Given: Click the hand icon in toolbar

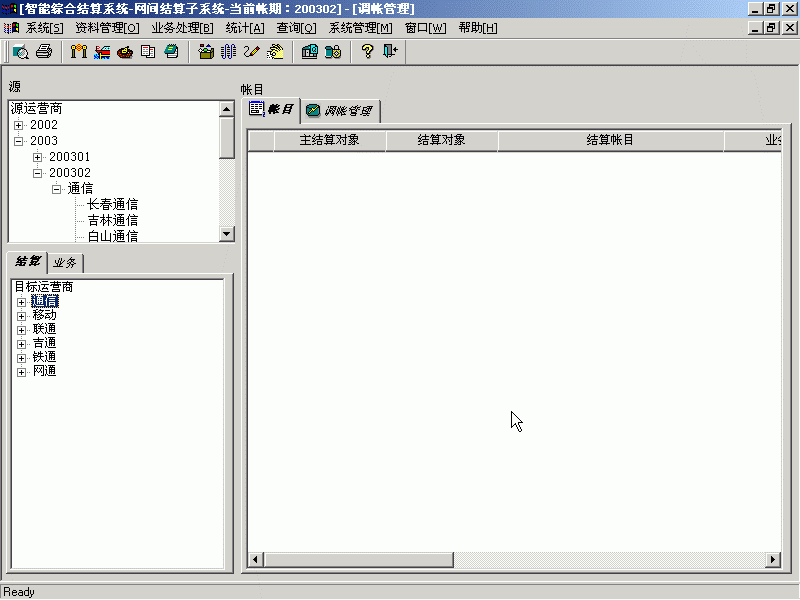Looking at the screenshot, I should tap(275, 52).
